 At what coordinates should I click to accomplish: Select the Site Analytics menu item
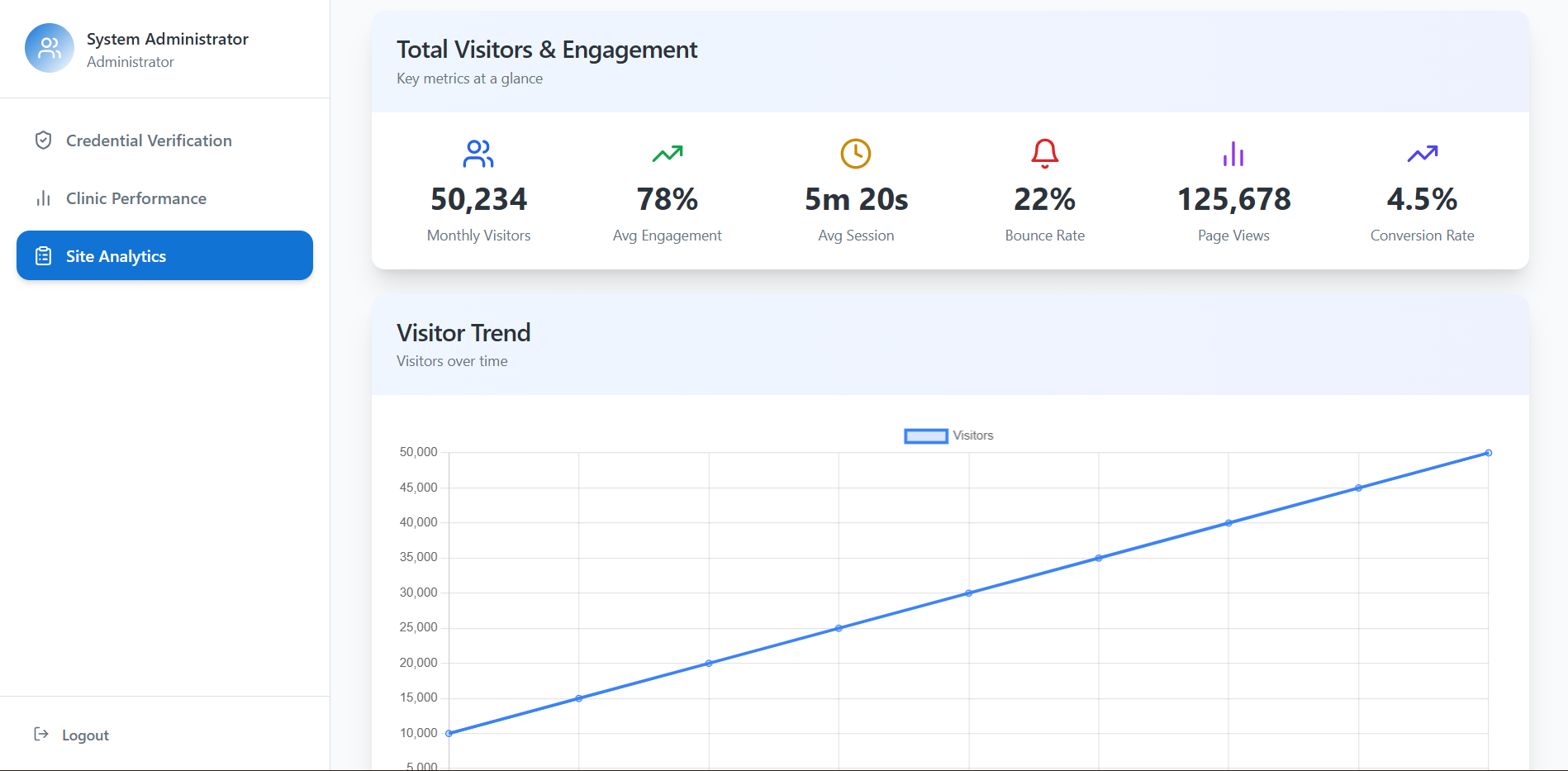(x=164, y=255)
